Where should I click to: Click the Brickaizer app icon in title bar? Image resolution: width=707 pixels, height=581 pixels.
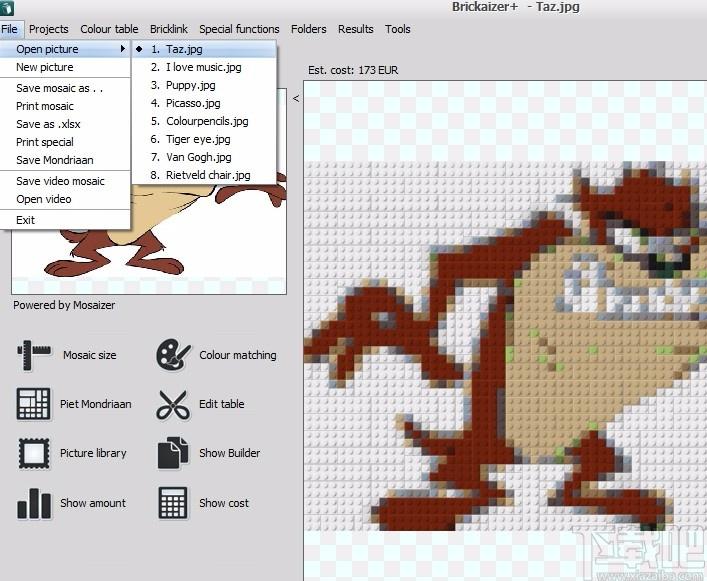coord(7,7)
